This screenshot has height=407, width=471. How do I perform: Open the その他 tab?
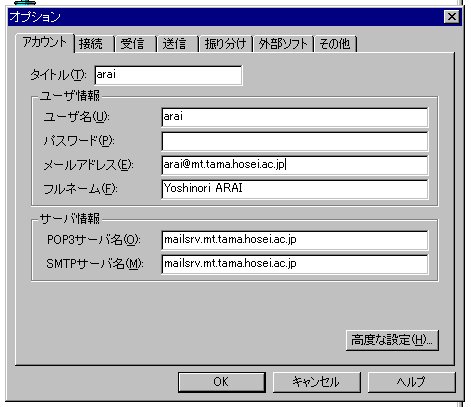pyautogui.click(x=335, y=44)
